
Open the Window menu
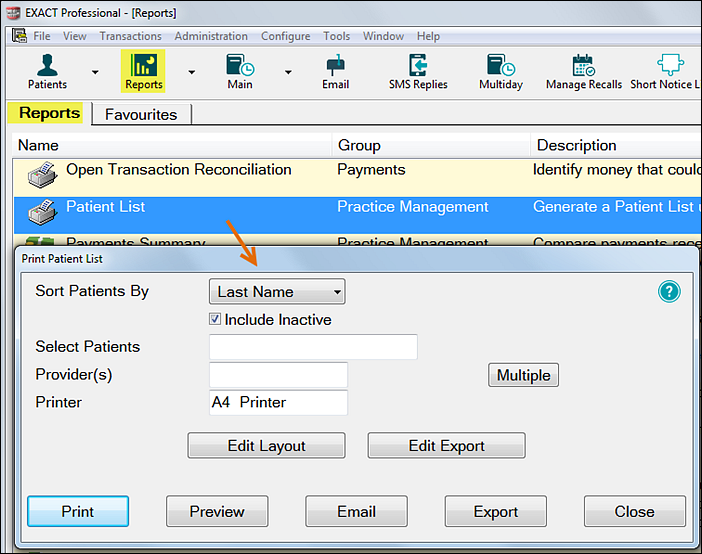click(383, 36)
